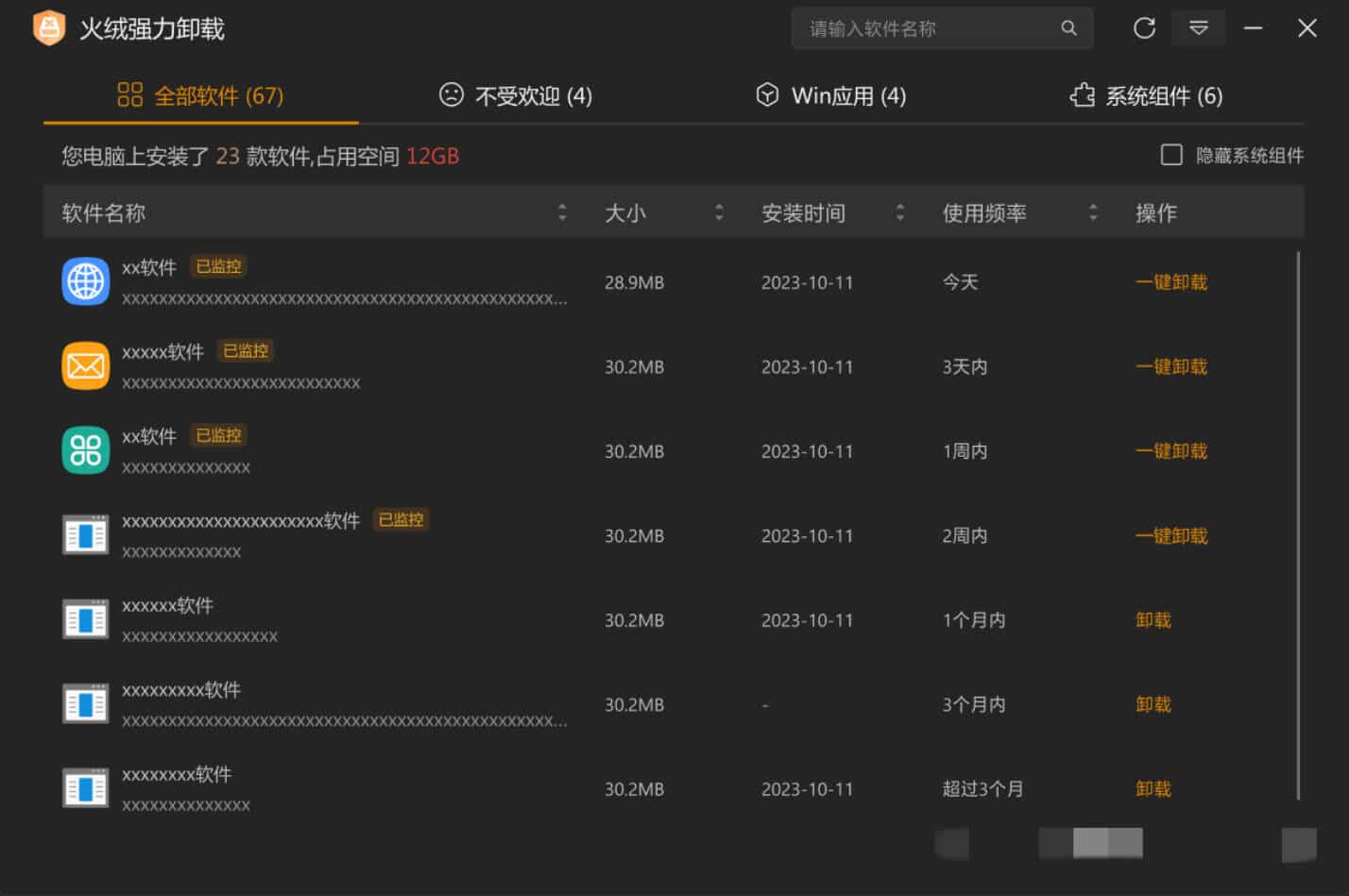Click the green clover icon of xx软件
The width and height of the screenshot is (1349, 896).
[x=85, y=450]
